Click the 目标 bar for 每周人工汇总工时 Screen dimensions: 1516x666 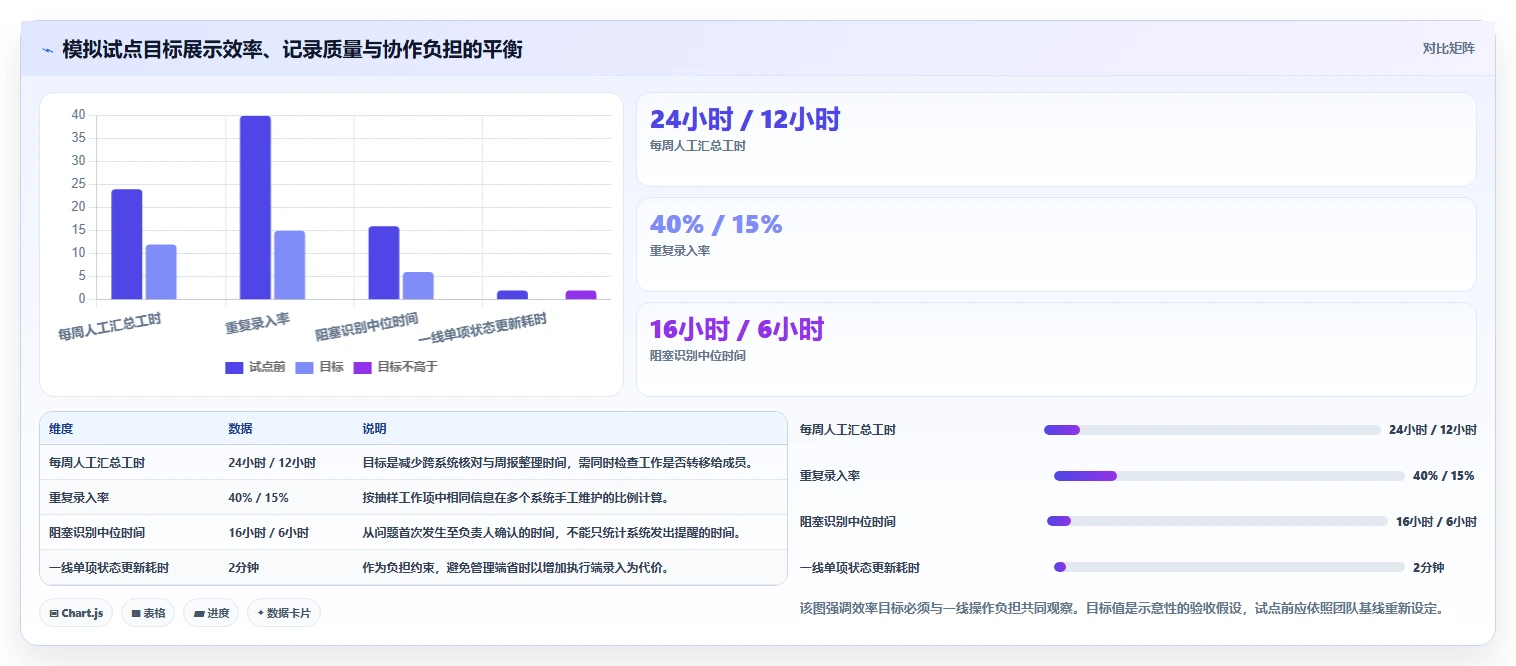coord(161,272)
